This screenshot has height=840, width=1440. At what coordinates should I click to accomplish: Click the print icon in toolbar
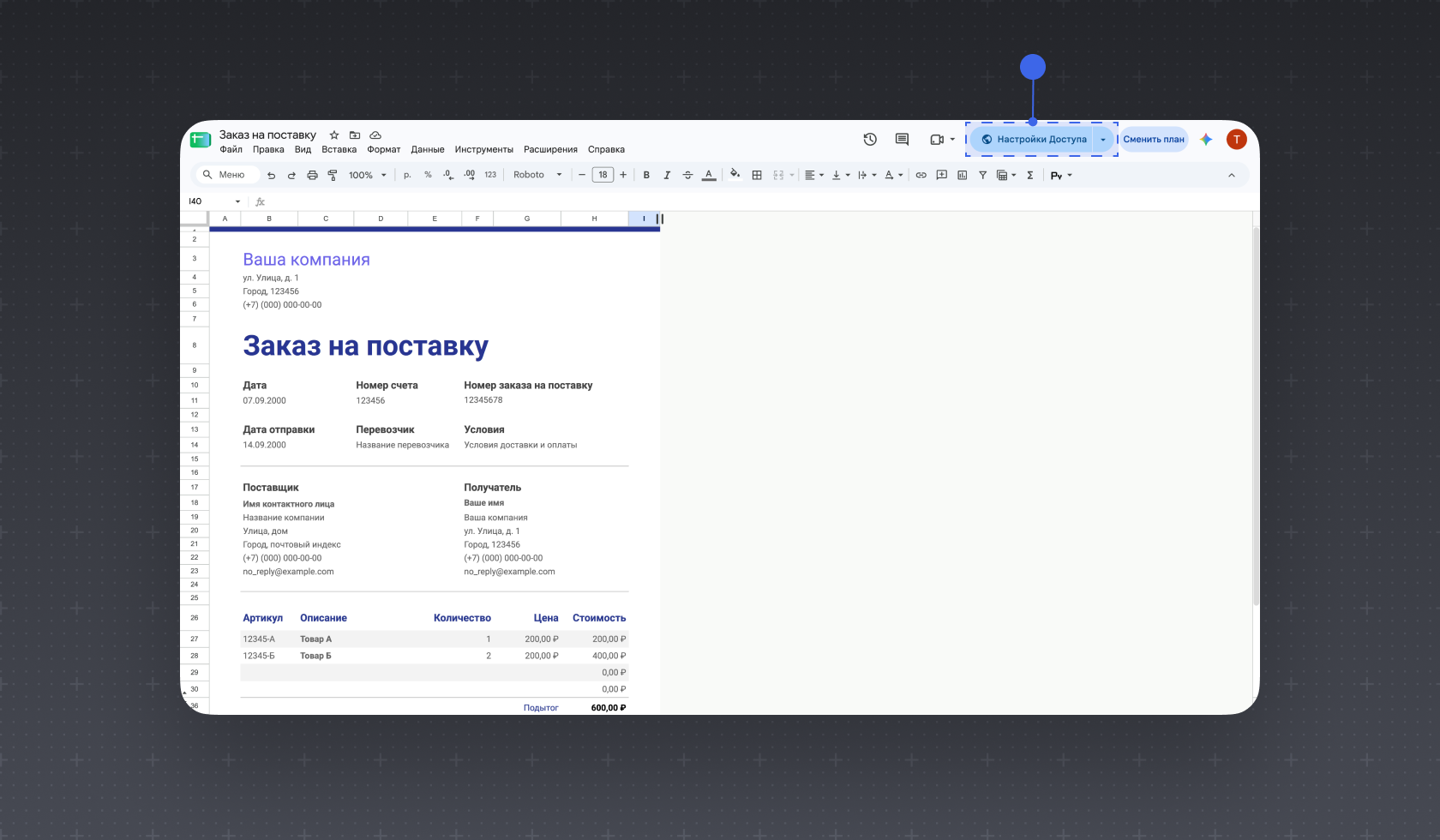click(x=312, y=175)
